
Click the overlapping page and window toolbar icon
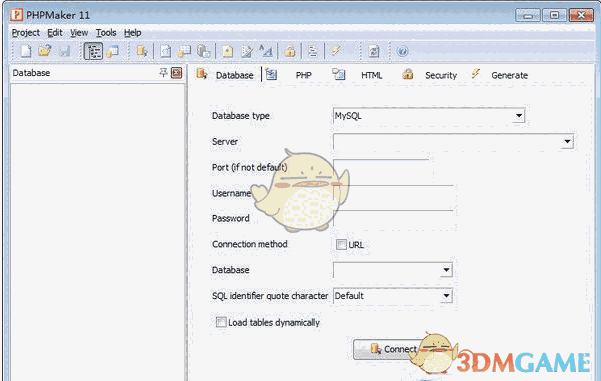tap(184, 51)
